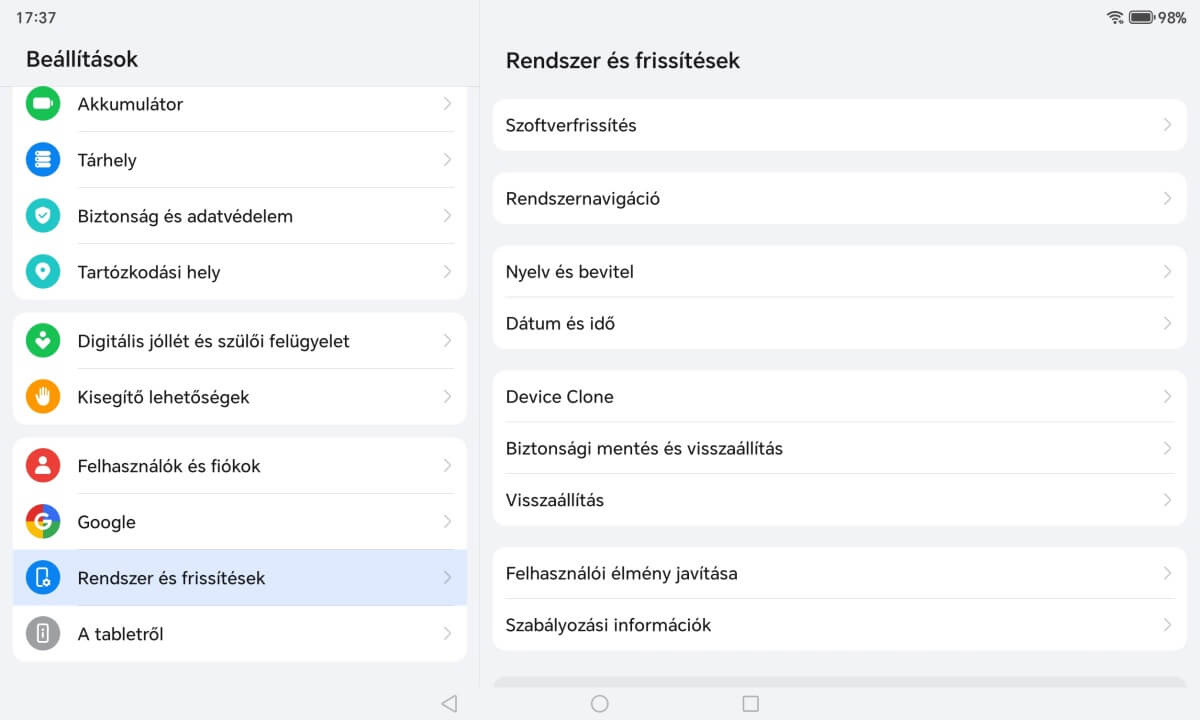Click the orange Kisegítő lehetőségek hand icon
The height and width of the screenshot is (720, 1200).
pyautogui.click(x=43, y=397)
